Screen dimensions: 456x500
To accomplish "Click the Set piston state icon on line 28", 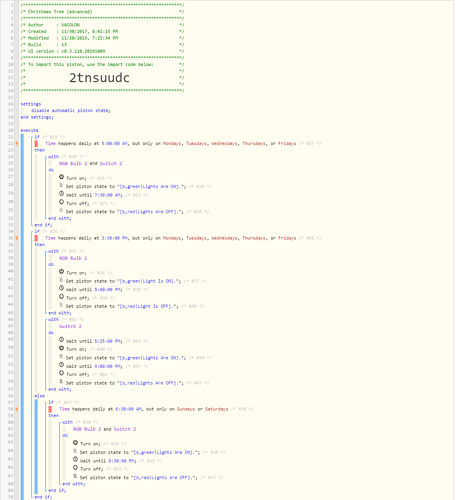I will click(61, 185).
